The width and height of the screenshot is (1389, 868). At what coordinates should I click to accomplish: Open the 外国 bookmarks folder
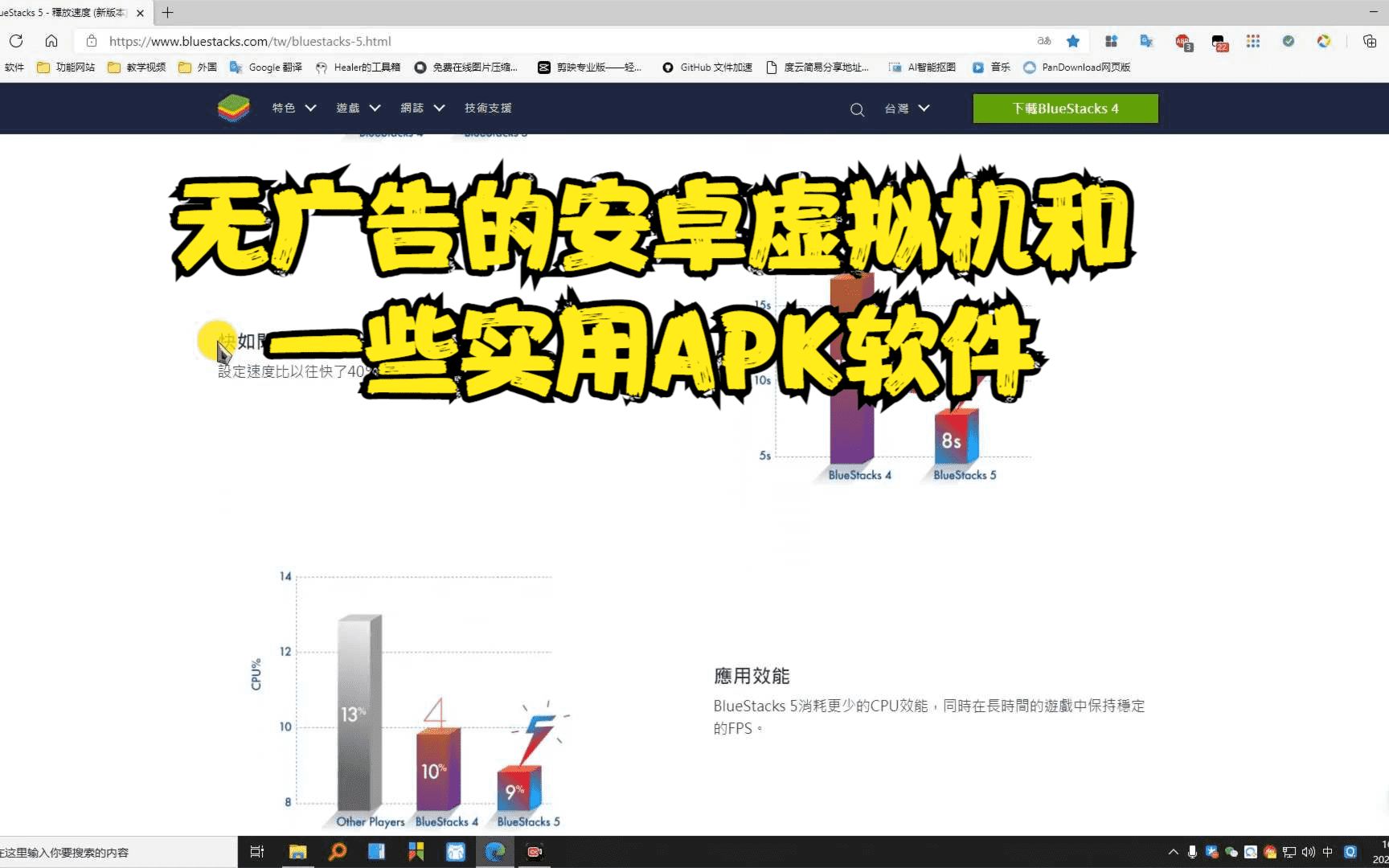click(198, 68)
